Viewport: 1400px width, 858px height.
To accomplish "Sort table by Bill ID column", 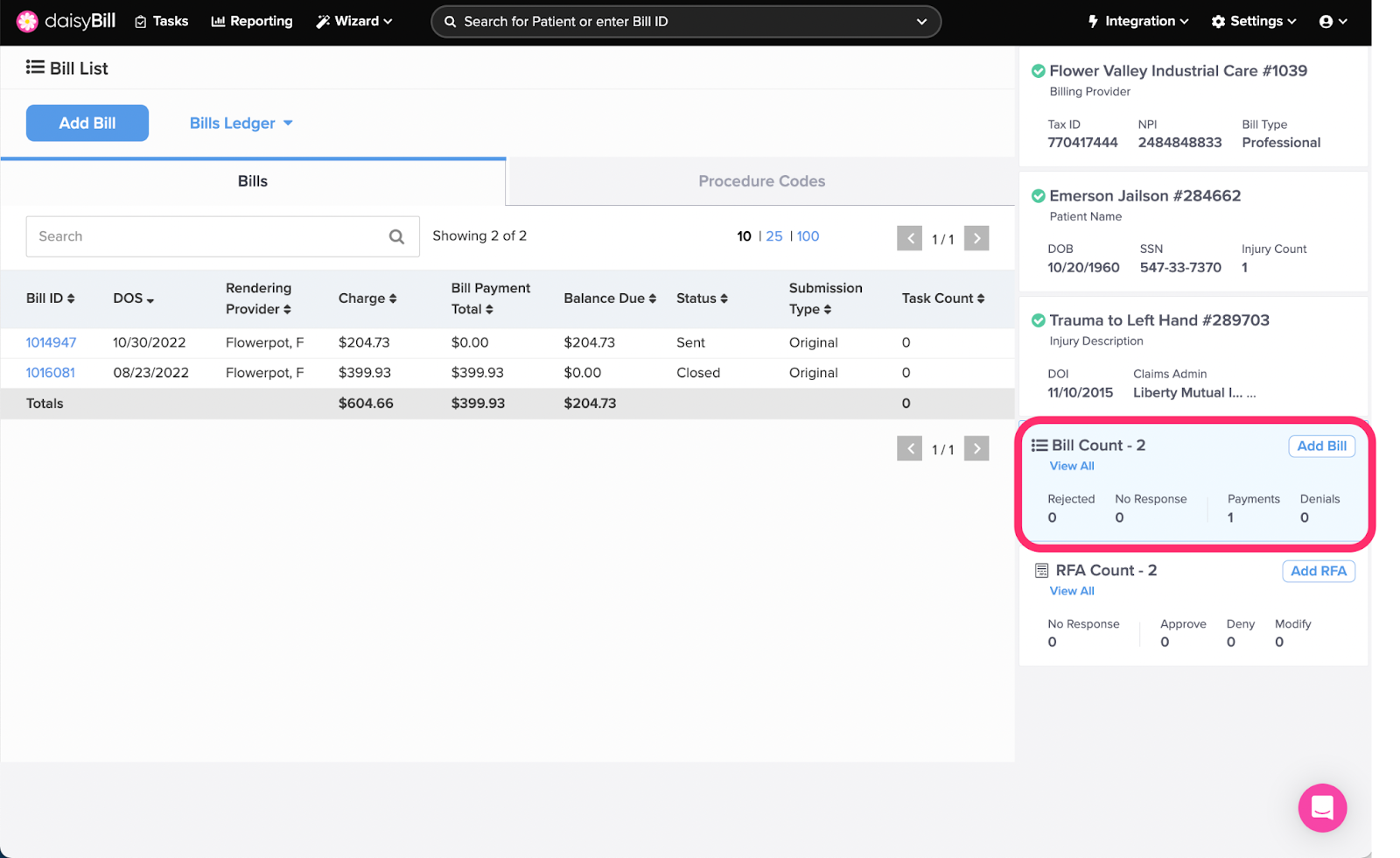I will 51,299.
